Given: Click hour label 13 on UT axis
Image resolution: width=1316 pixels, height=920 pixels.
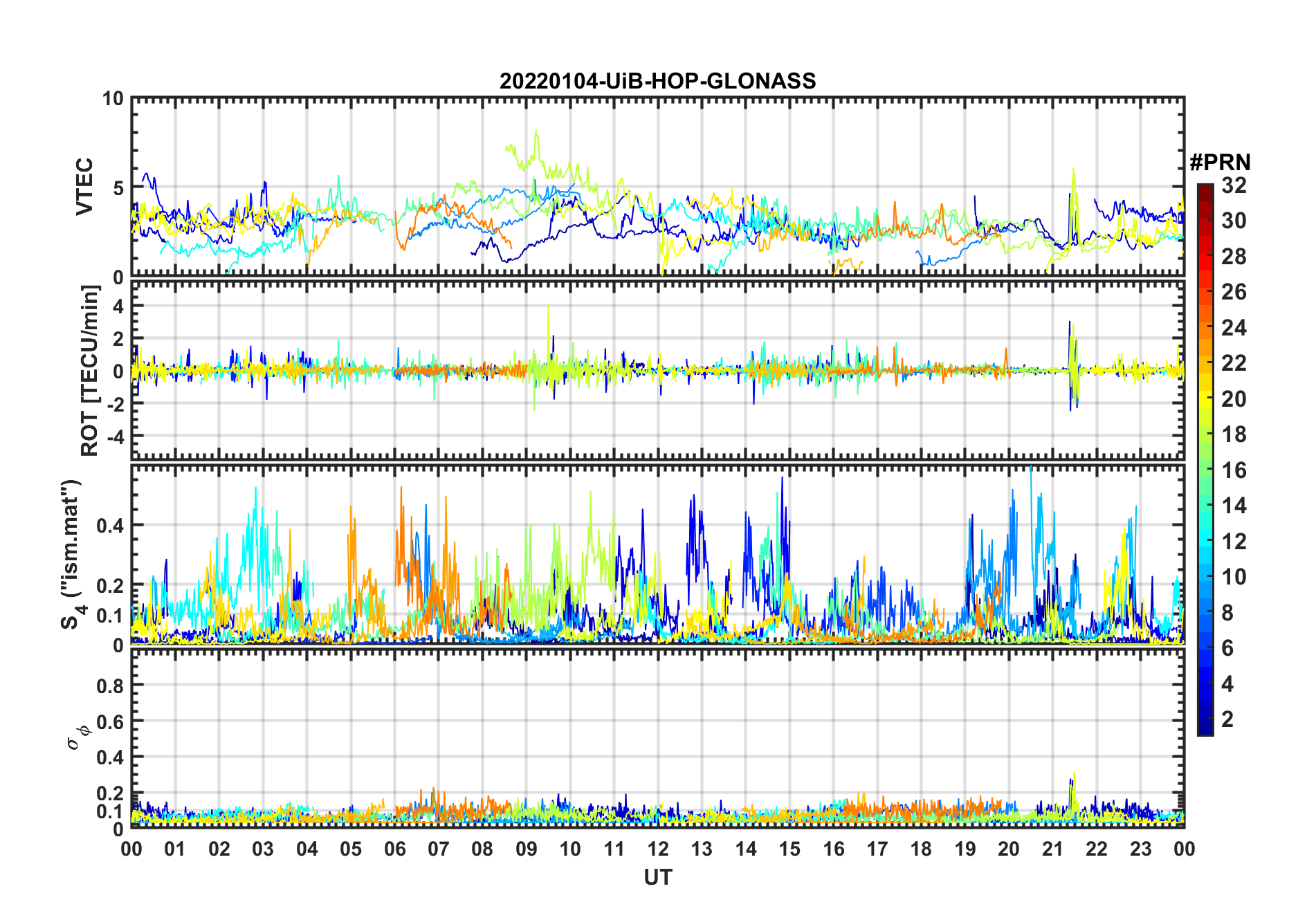Looking at the screenshot, I should (x=702, y=849).
